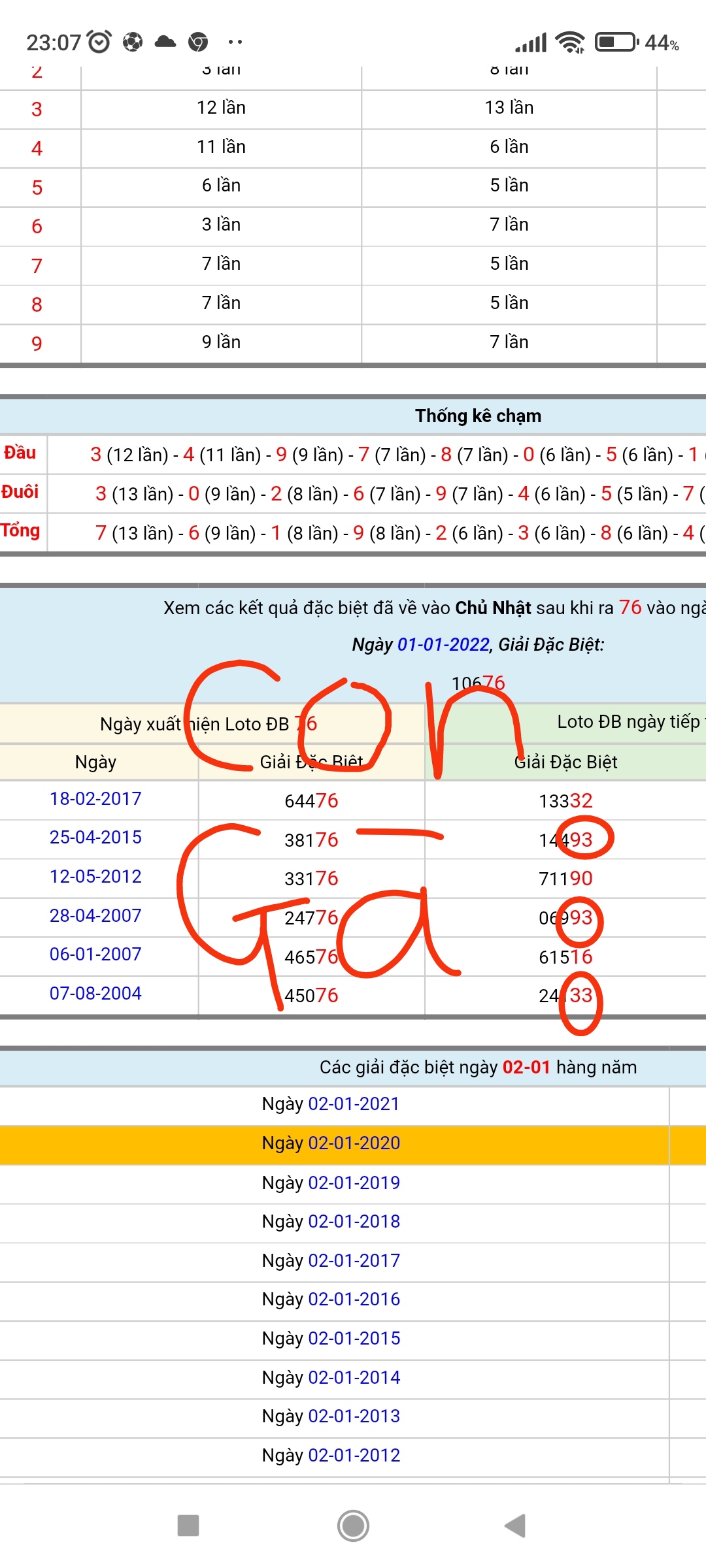The width and height of the screenshot is (706, 1568).
Task: Open the 12-05-2012 date link
Action: 95,877
